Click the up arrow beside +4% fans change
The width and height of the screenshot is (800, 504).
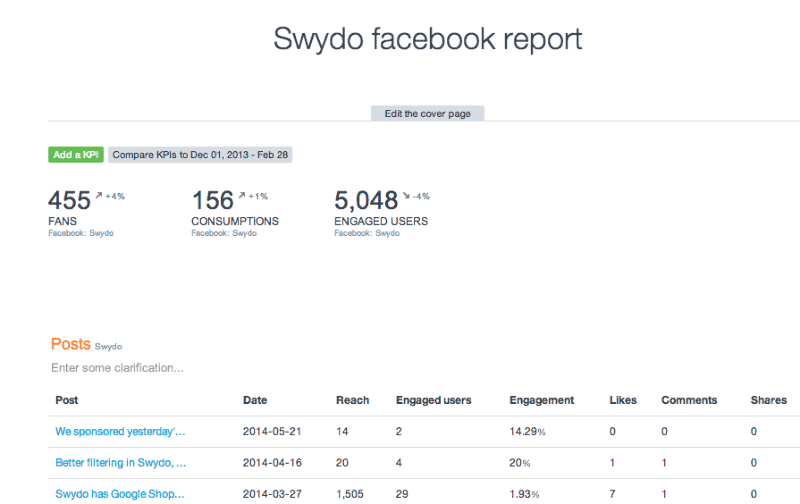click(x=99, y=195)
